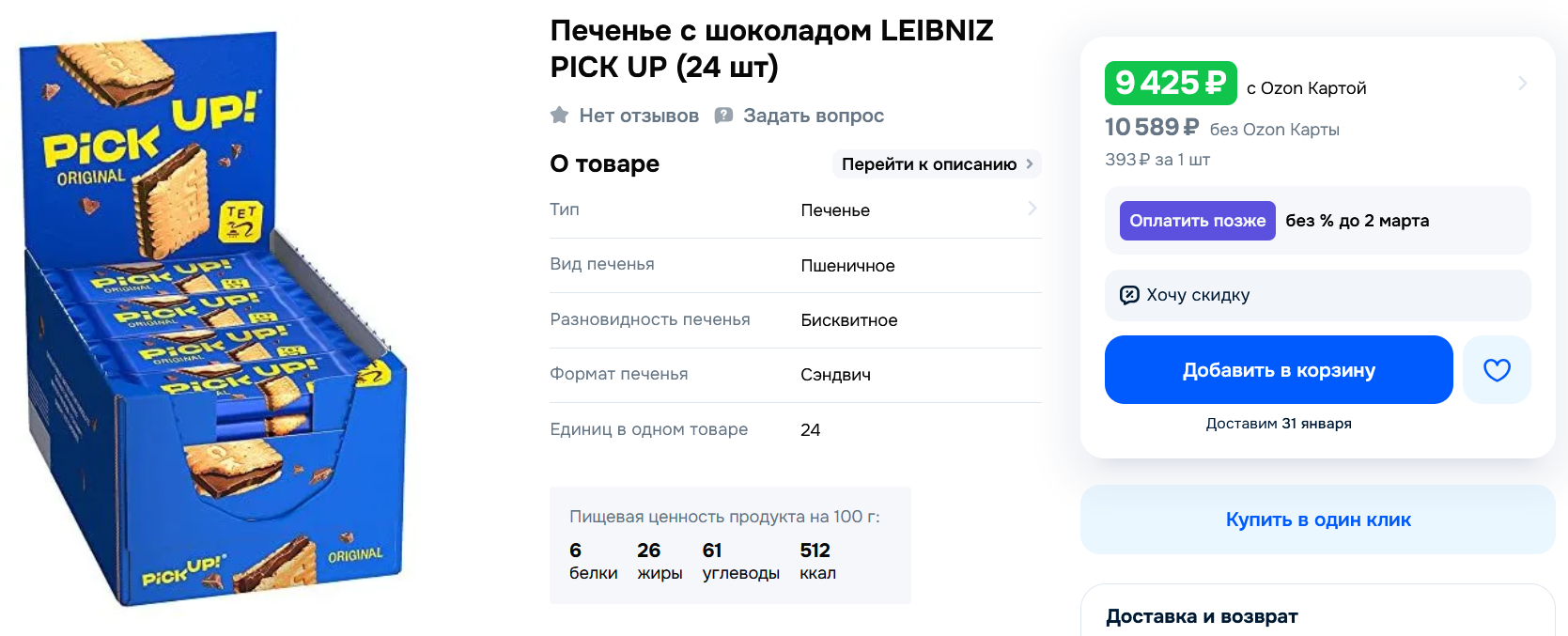The width and height of the screenshot is (1568, 636).
Task: Click the Доставка и возврат heading
Action: pos(1202,616)
